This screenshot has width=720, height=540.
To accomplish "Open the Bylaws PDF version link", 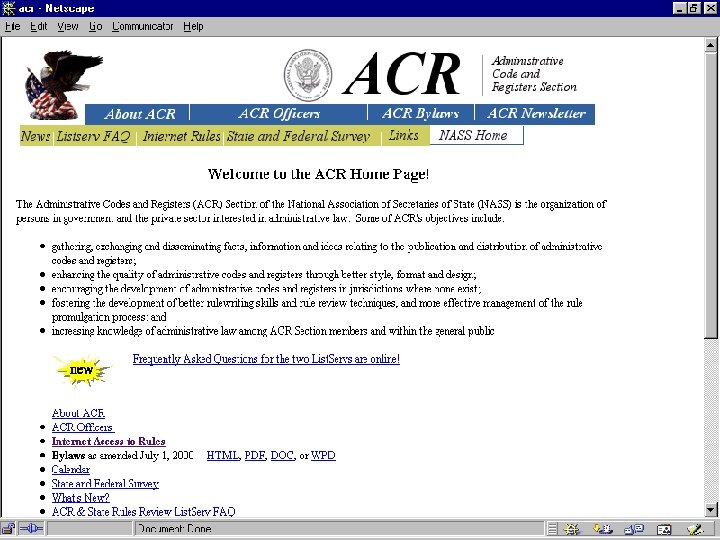I will click(255, 456).
